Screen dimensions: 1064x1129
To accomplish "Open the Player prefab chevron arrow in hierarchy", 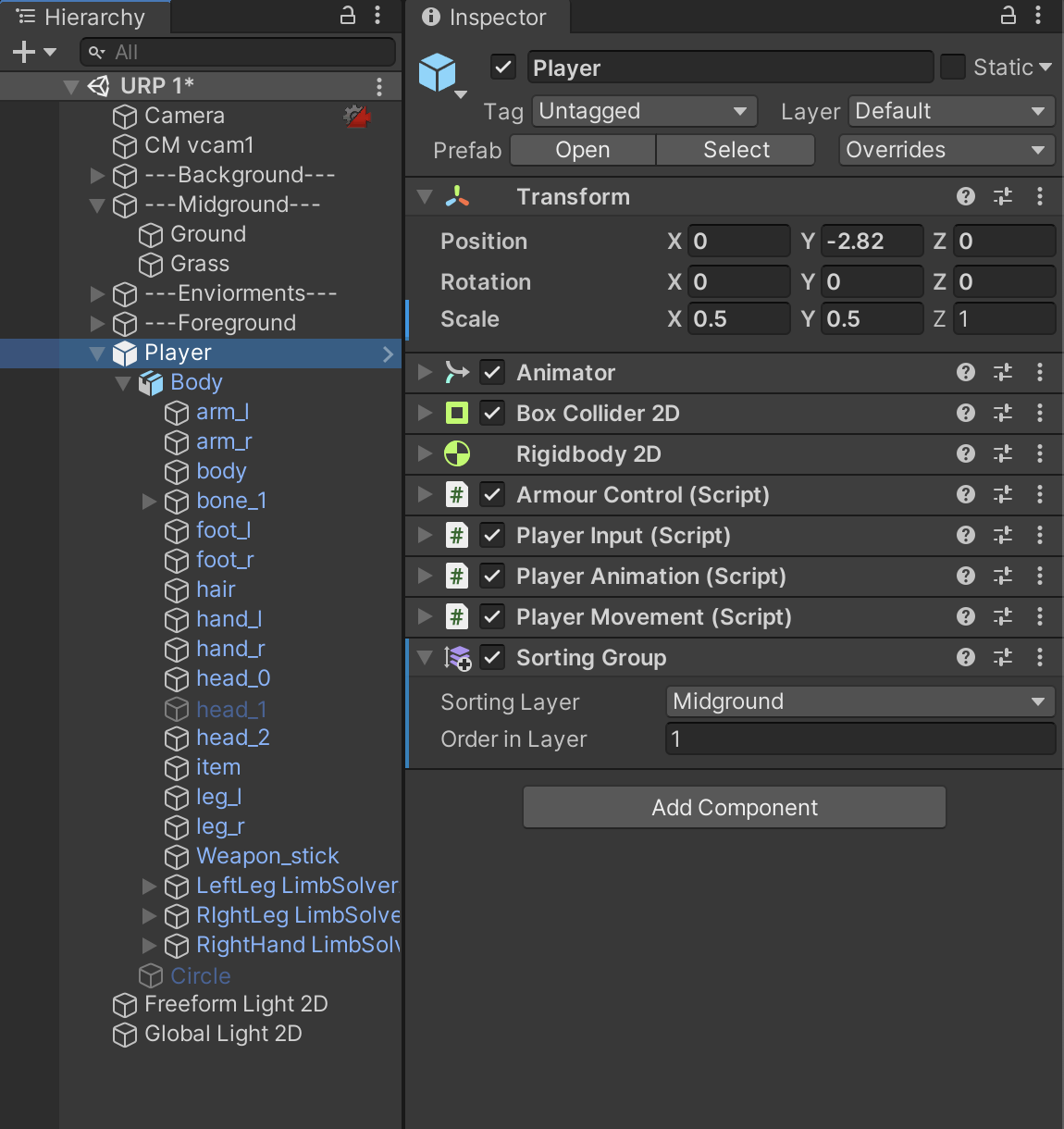I will click(388, 354).
